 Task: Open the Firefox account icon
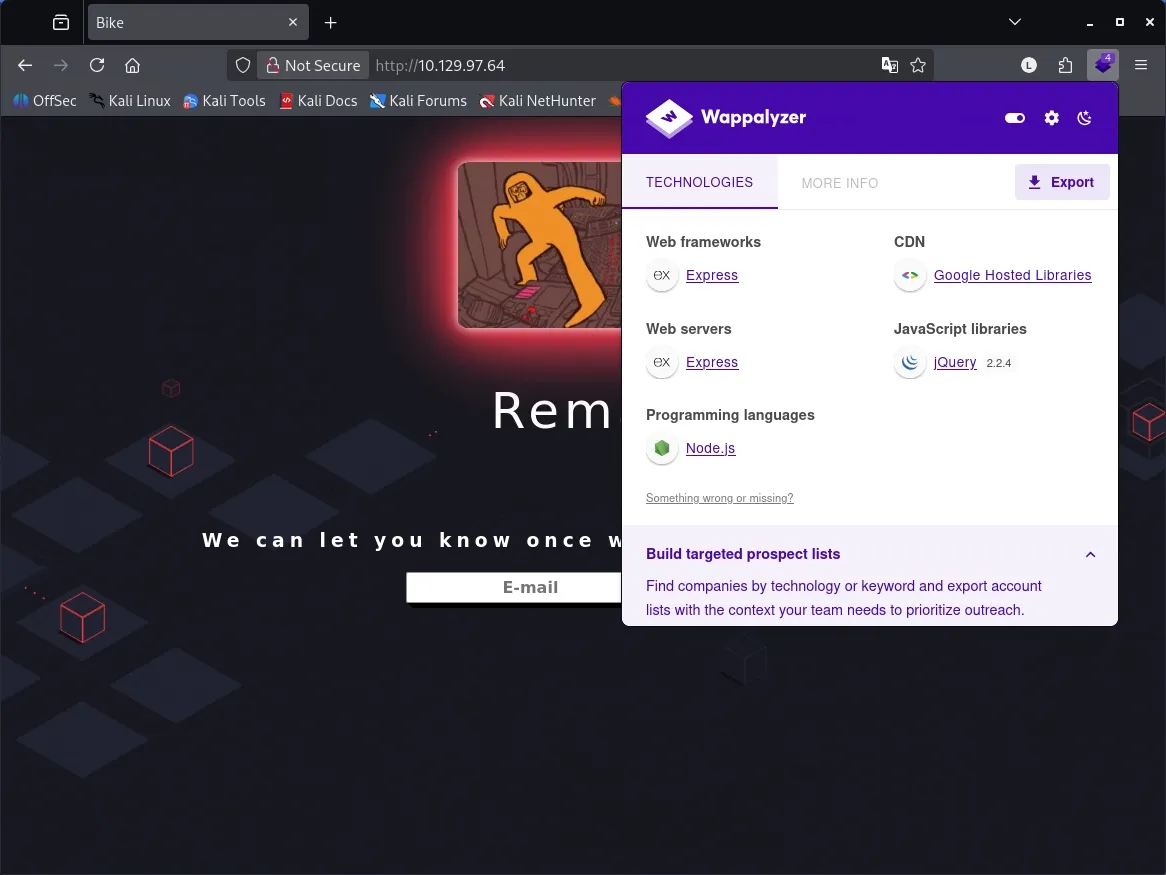coord(1028,65)
